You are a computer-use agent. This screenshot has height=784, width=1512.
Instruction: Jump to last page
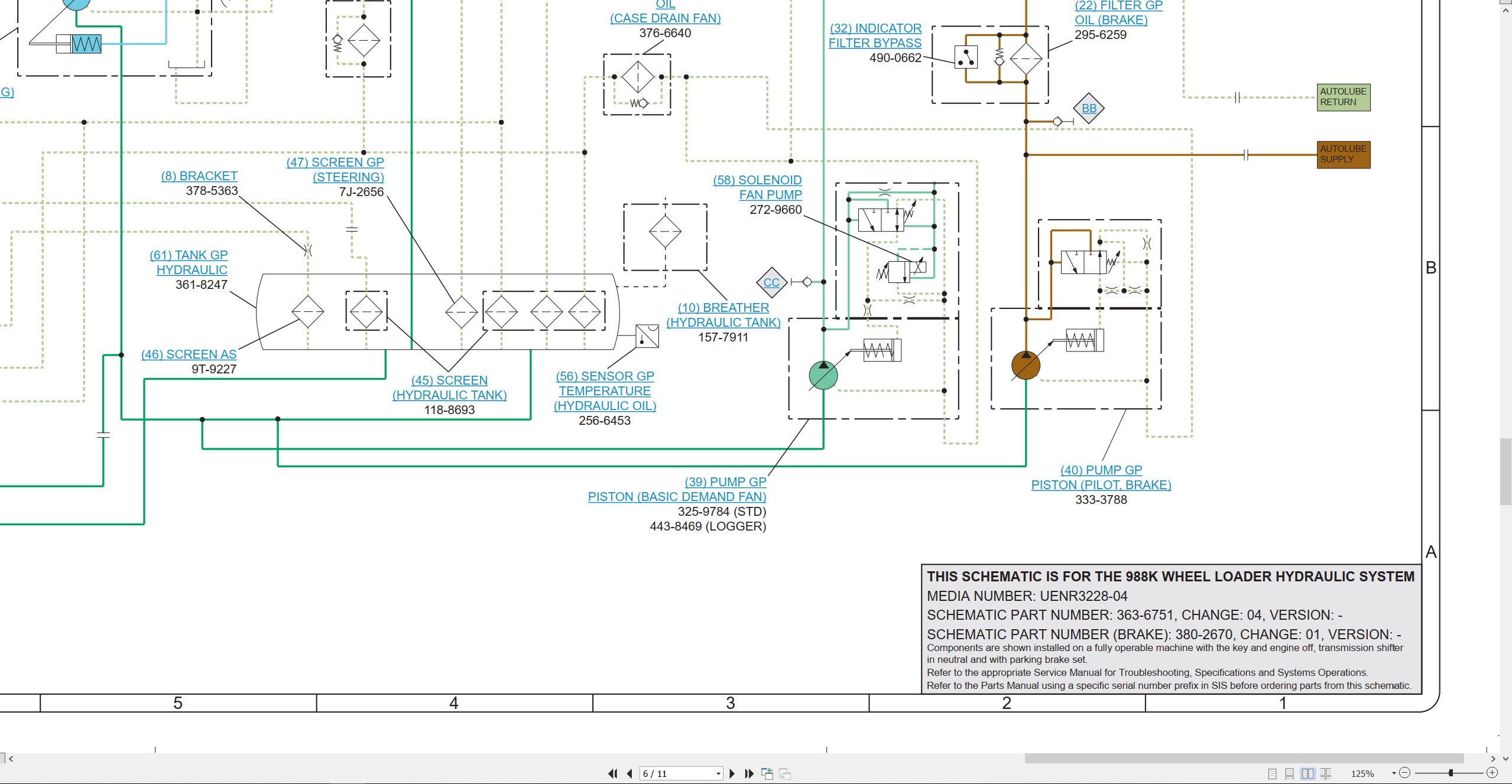[749, 773]
